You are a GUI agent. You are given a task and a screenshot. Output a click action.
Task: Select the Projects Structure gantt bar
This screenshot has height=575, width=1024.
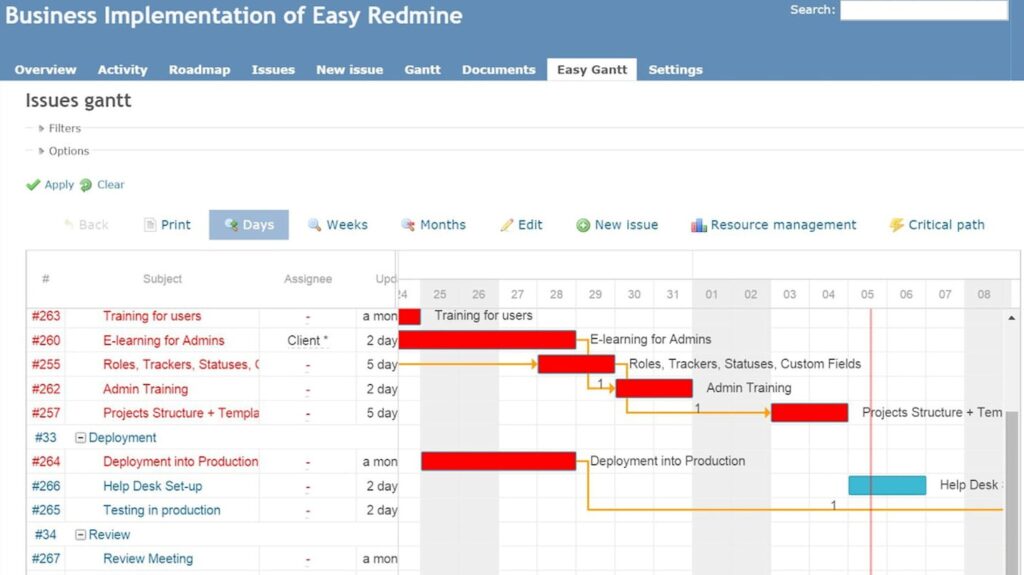pos(809,412)
